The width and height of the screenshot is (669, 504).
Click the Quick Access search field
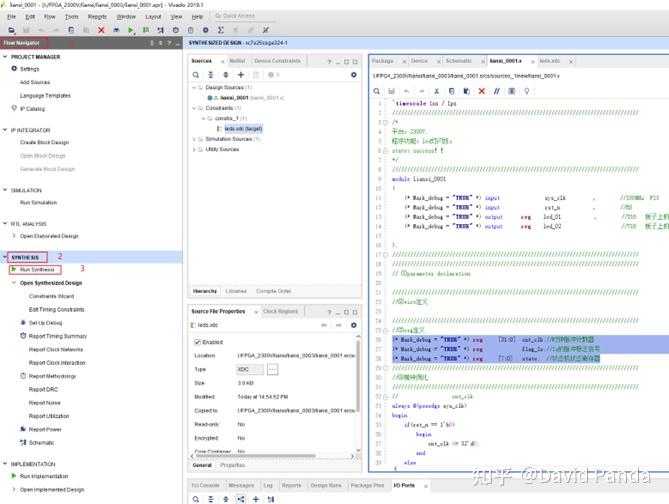click(241, 17)
